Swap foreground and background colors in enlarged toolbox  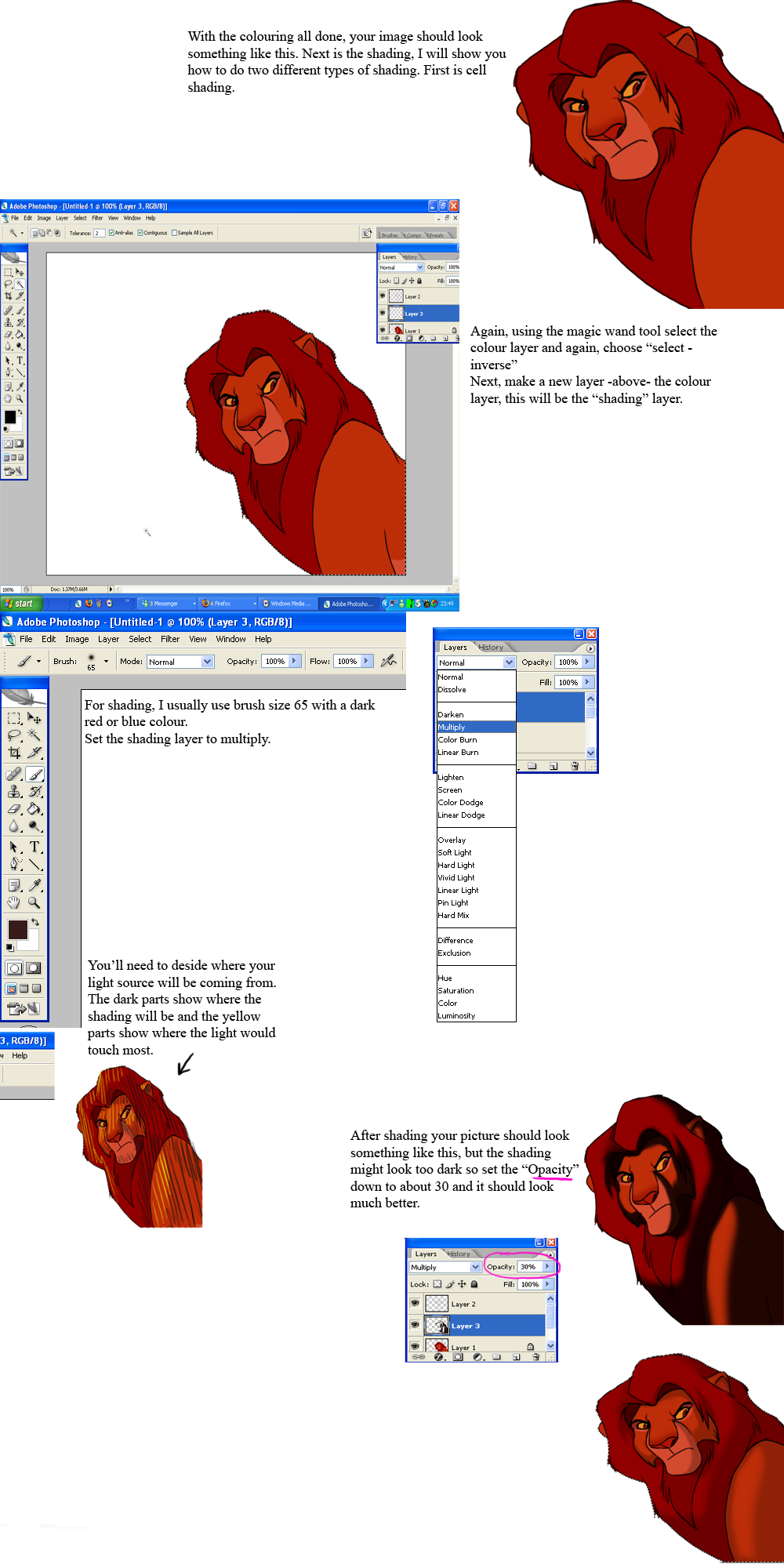(35, 923)
